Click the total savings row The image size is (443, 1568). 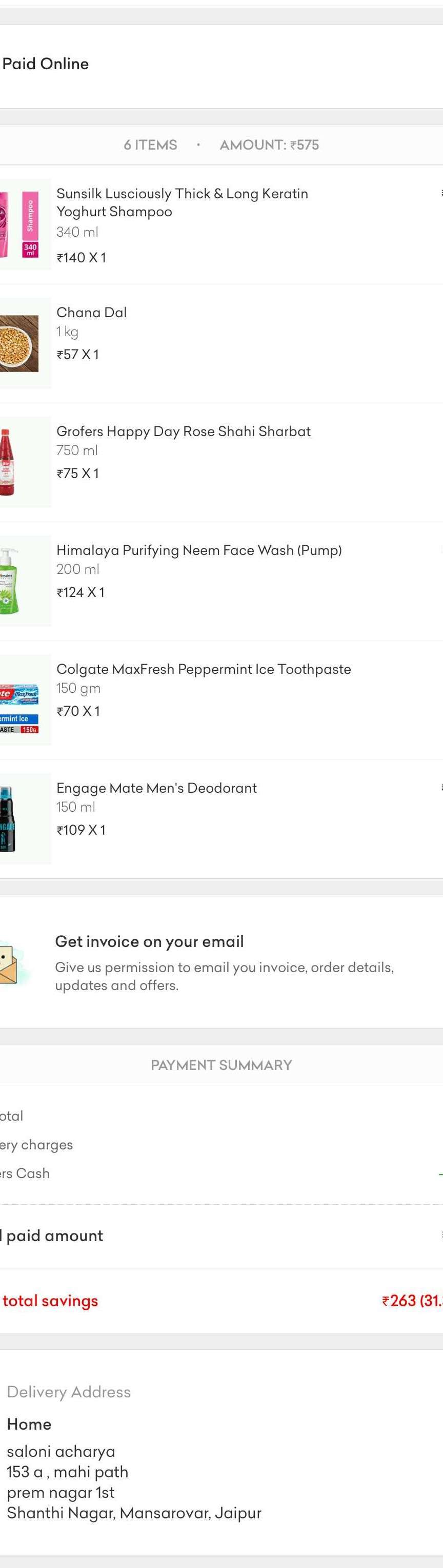(221, 1301)
